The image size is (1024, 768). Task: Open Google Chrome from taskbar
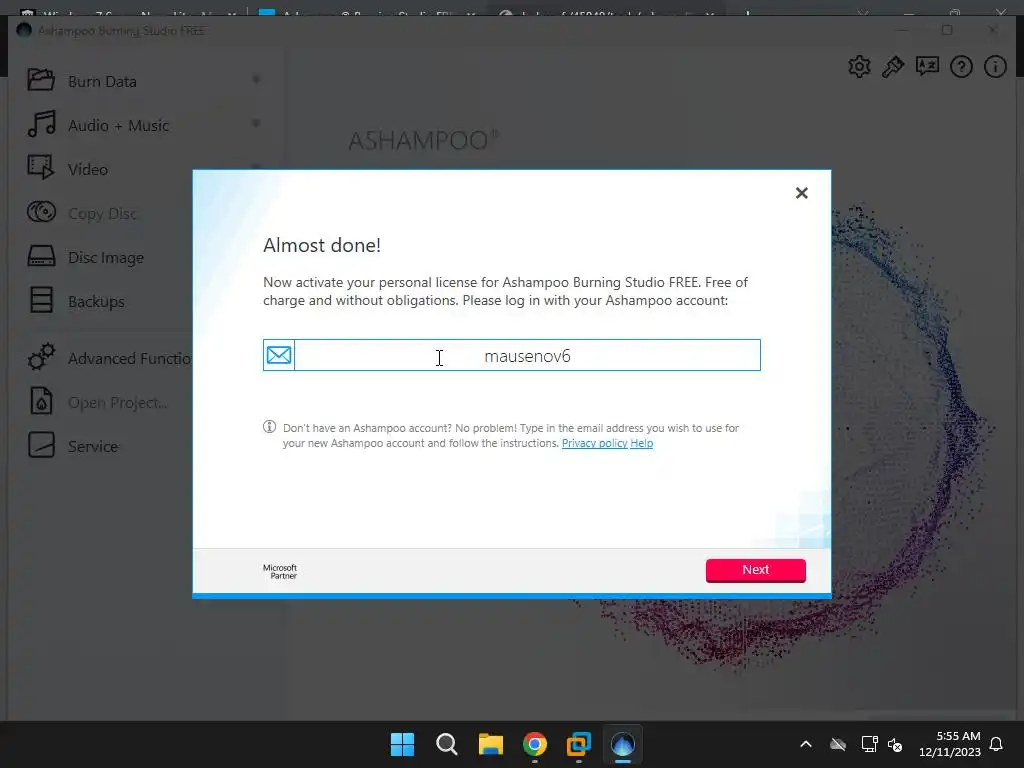(535, 744)
